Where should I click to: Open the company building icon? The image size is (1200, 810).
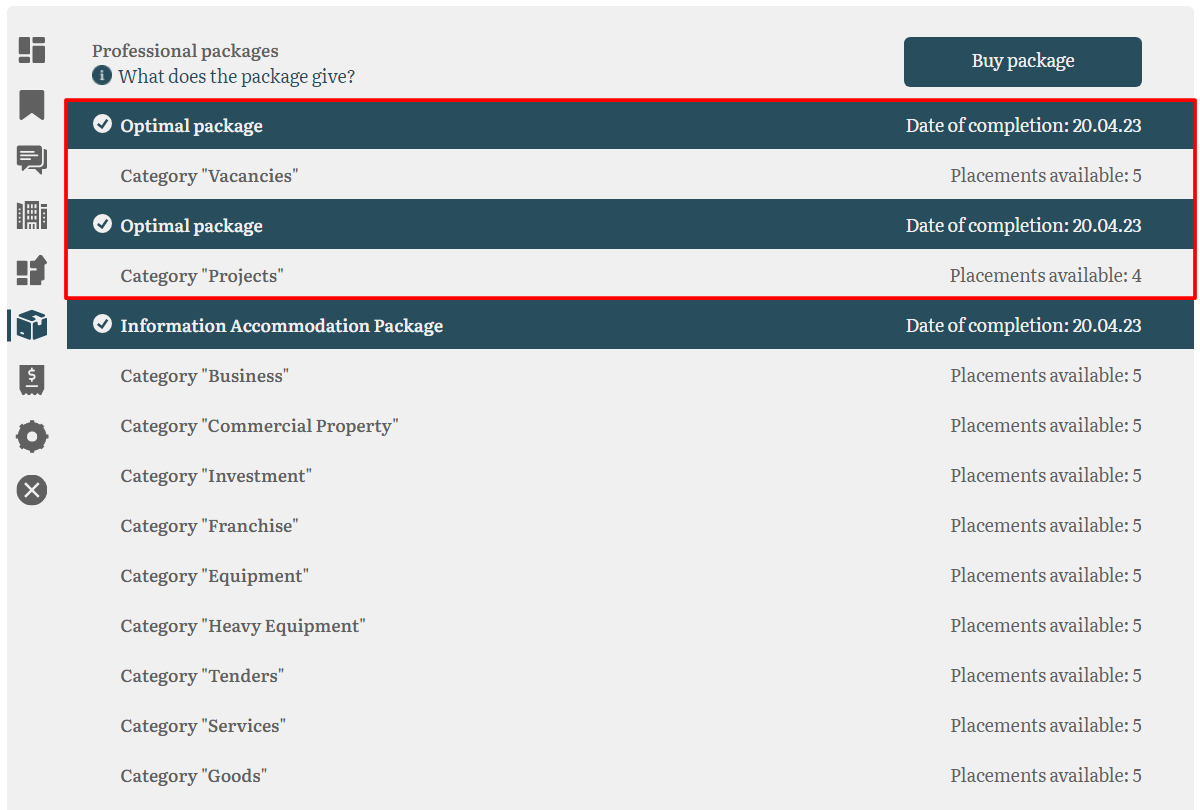pyautogui.click(x=32, y=214)
